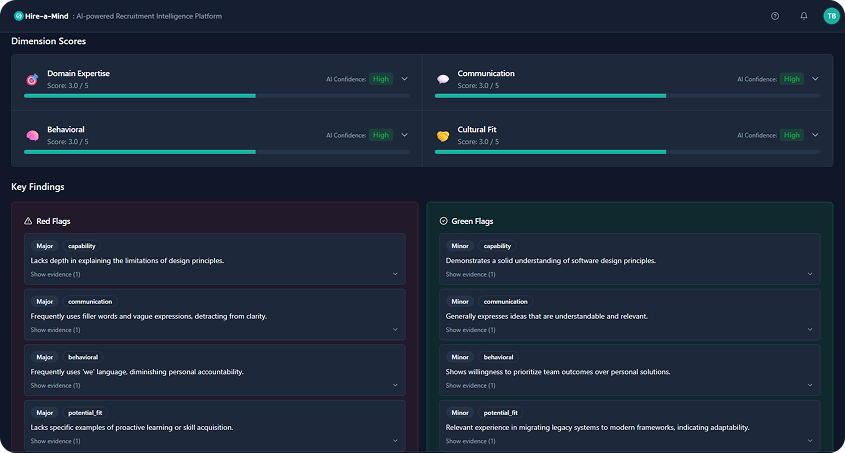
Task: Click the Communication score progress bar
Action: click(627, 96)
